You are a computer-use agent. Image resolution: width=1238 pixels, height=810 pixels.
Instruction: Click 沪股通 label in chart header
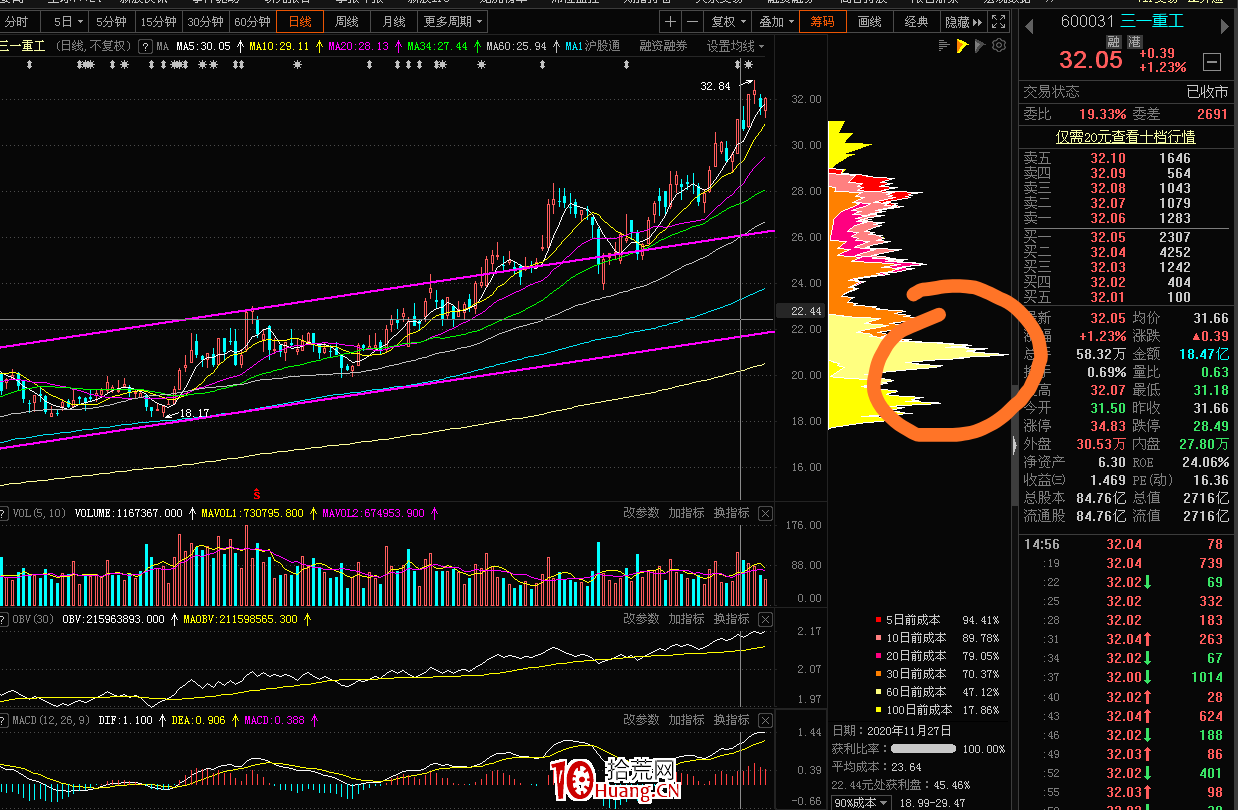(602, 46)
